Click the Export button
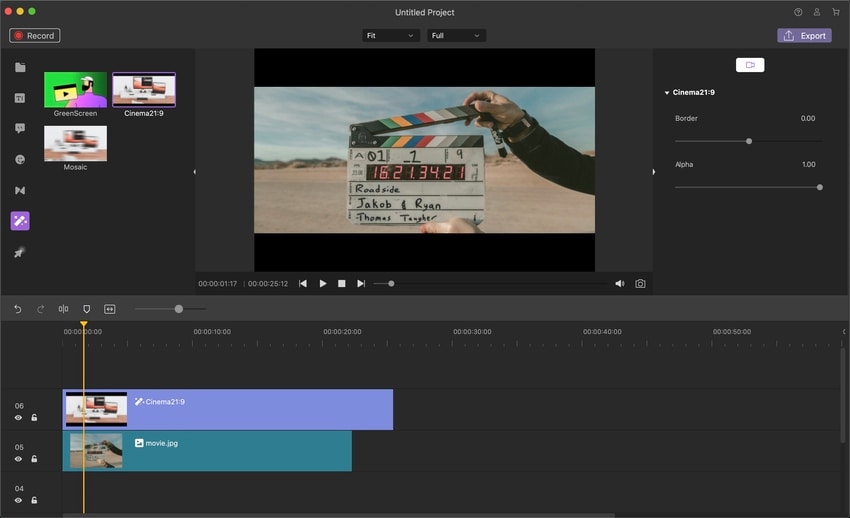 (x=804, y=35)
